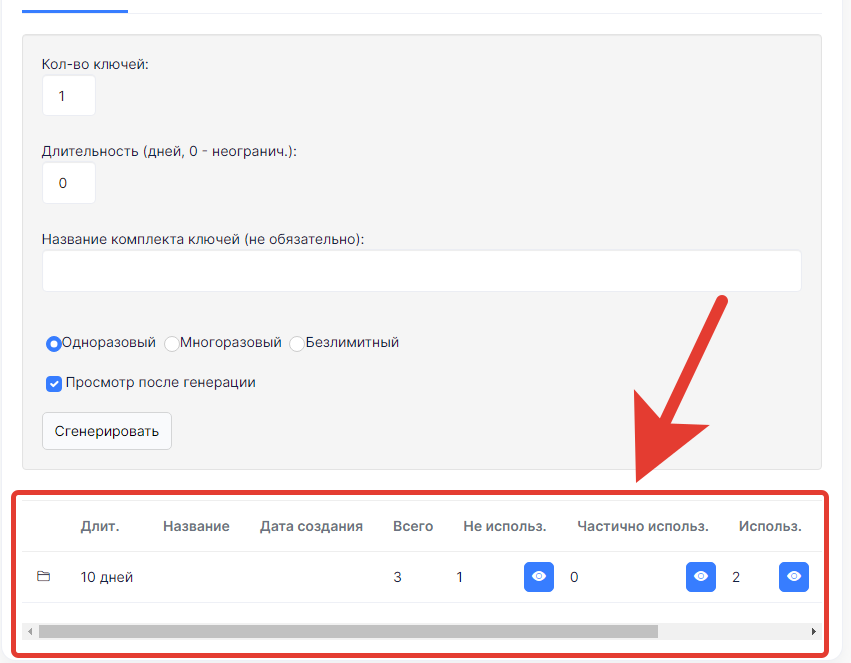View unused keys eye button

pos(538,577)
